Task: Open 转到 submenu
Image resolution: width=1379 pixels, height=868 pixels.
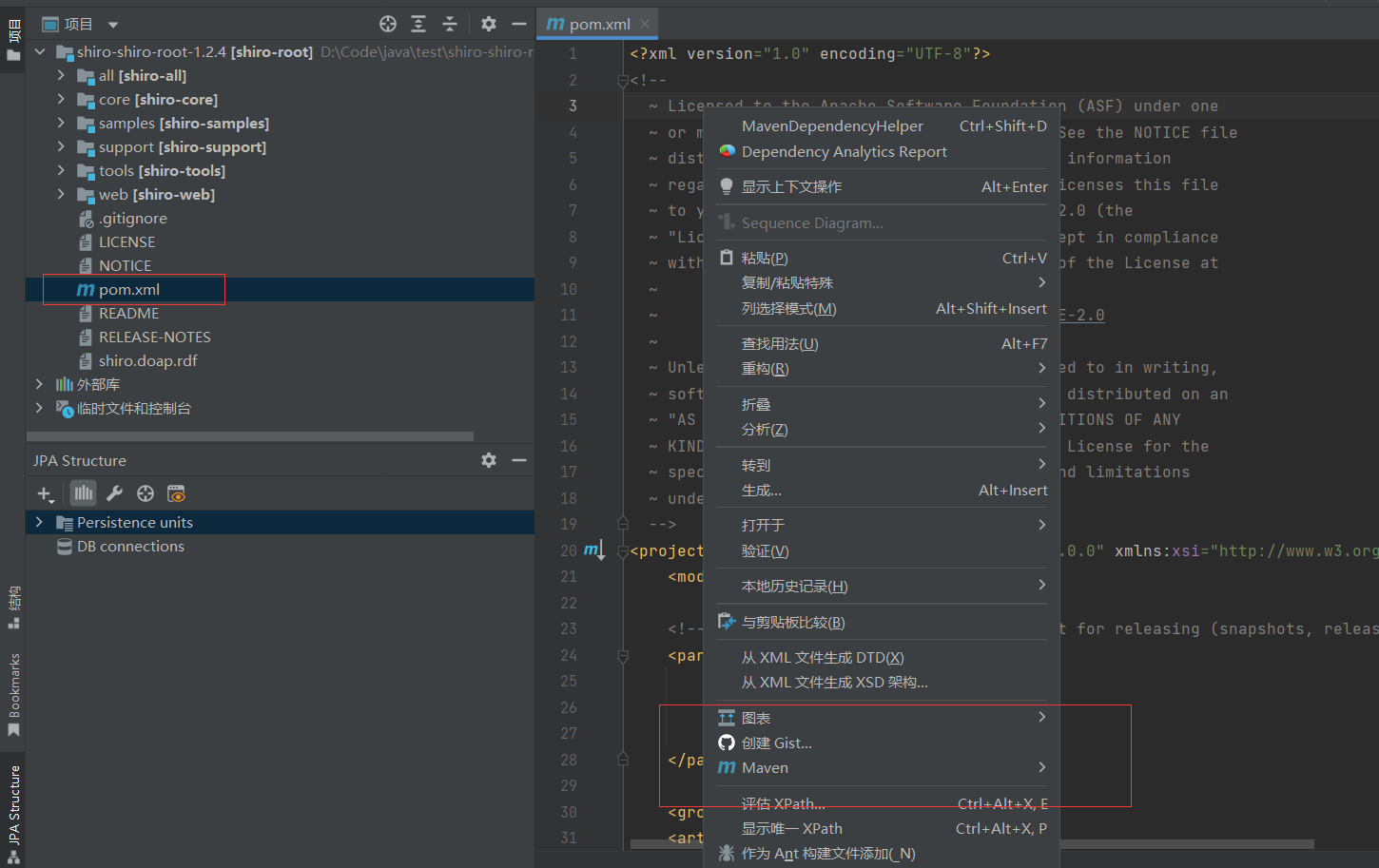Action: tap(882, 465)
